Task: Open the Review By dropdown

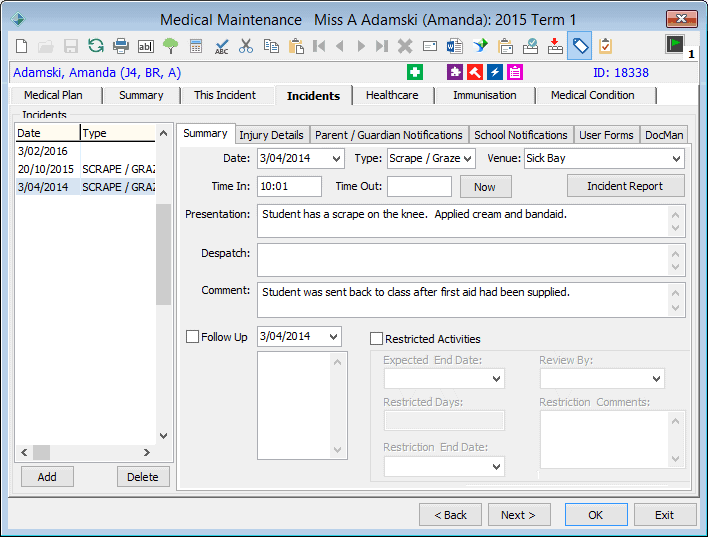Action: 656,378
